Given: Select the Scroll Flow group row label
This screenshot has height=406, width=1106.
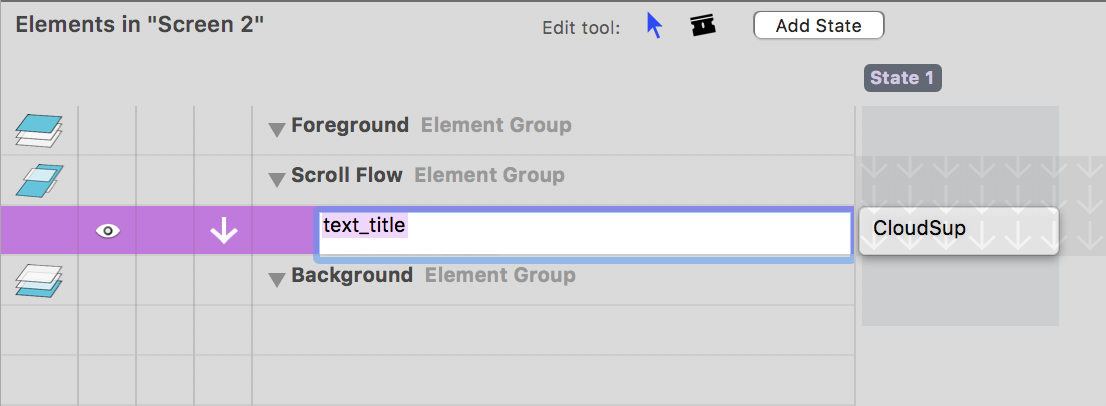Looking at the screenshot, I should tap(346, 176).
